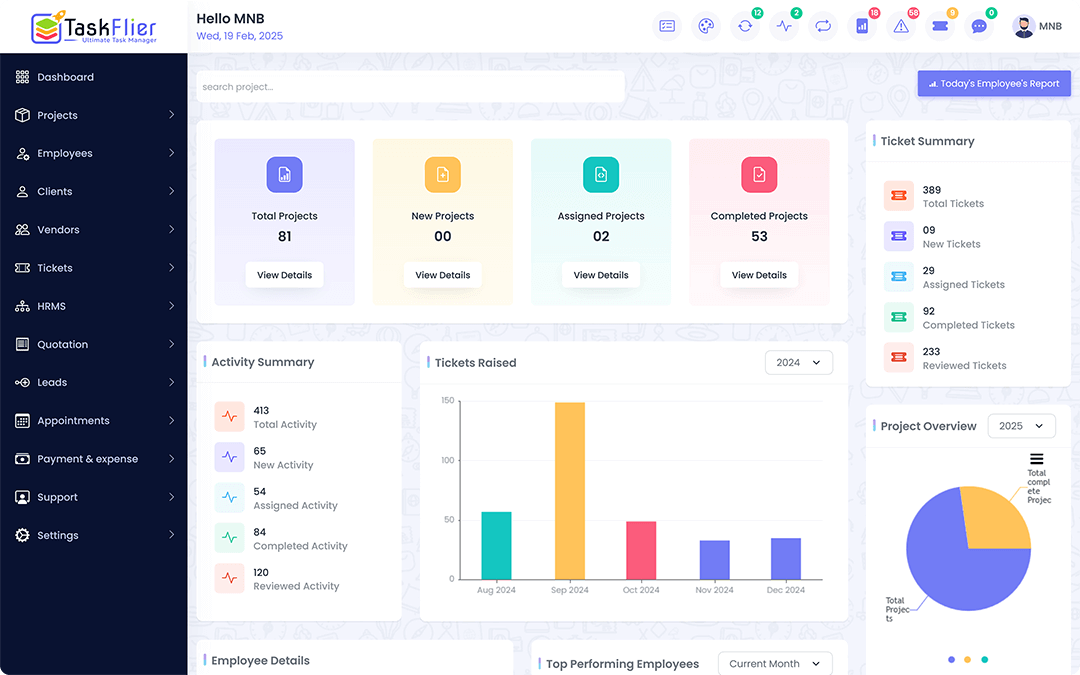Open the Tickets Raised 2024 year dropdown
1080x675 pixels.
pos(798,363)
